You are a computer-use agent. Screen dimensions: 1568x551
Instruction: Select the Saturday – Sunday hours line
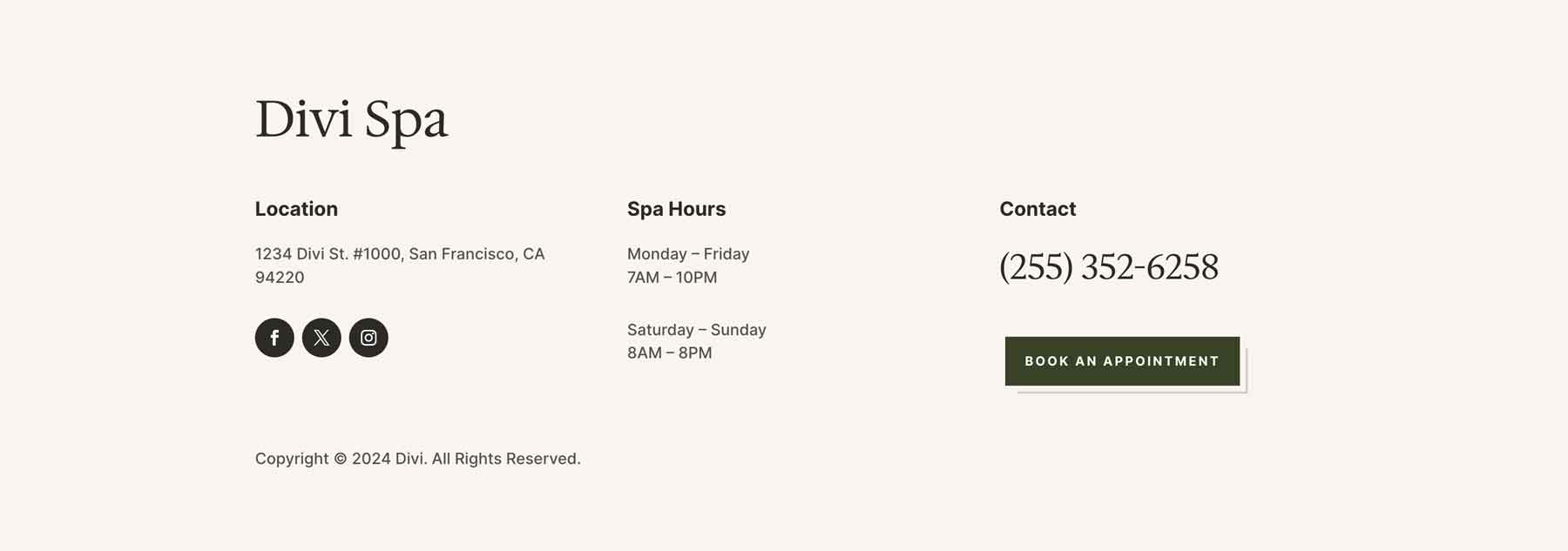(x=696, y=329)
